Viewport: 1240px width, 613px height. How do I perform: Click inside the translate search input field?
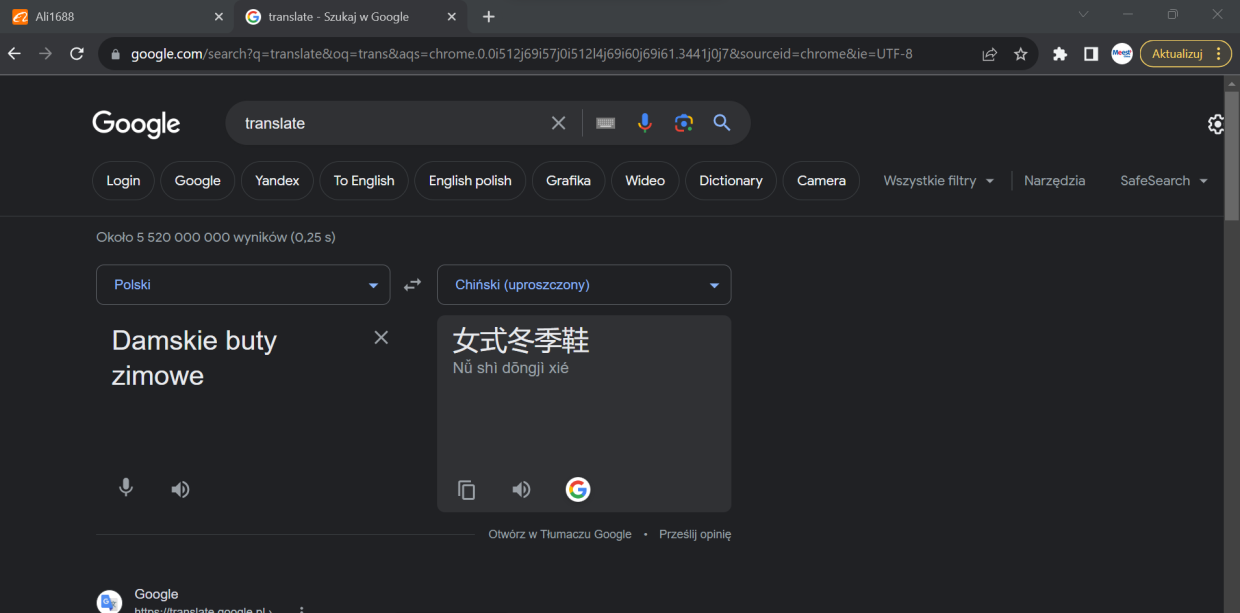[390, 123]
